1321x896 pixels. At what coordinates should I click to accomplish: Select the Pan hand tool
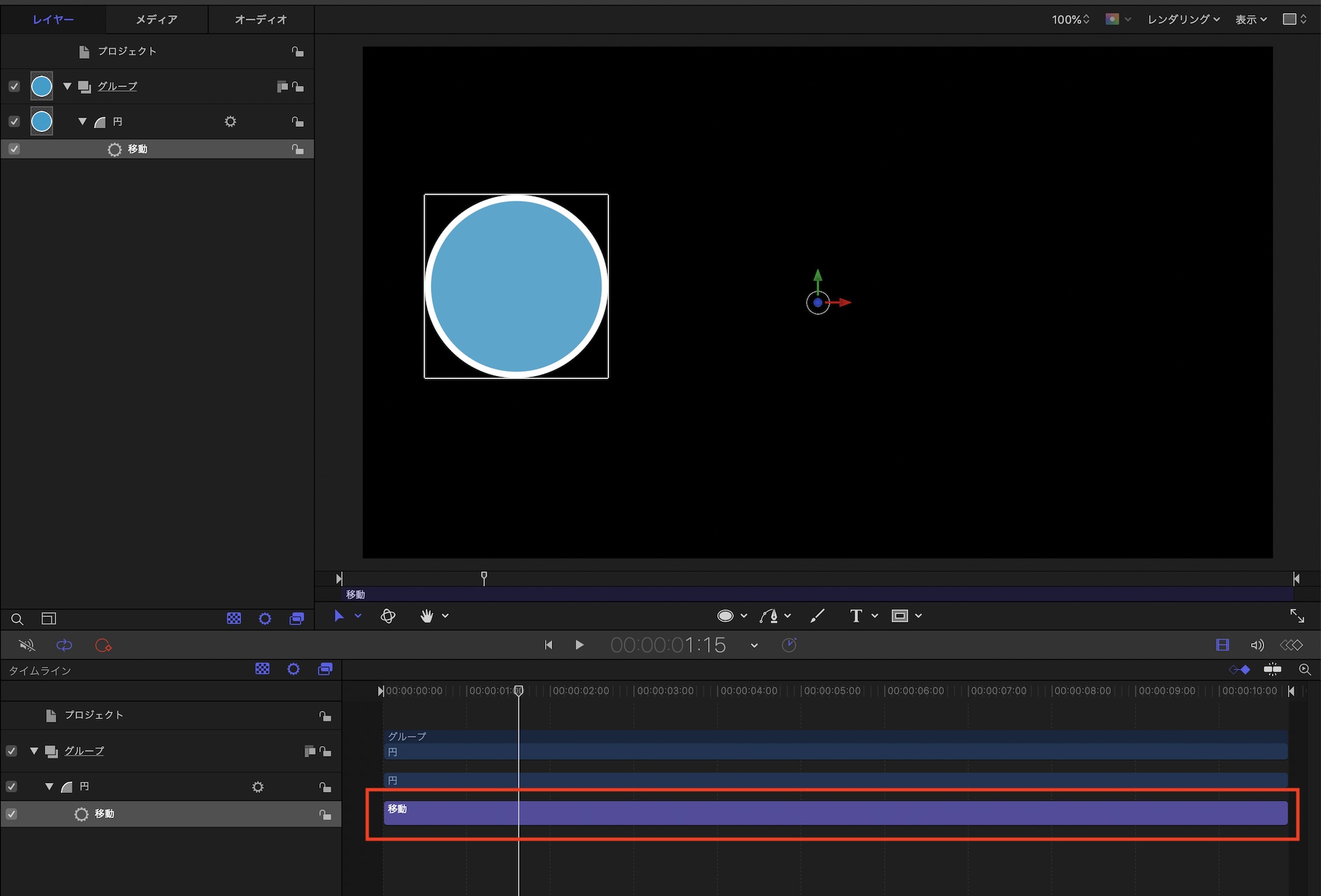[x=427, y=616]
